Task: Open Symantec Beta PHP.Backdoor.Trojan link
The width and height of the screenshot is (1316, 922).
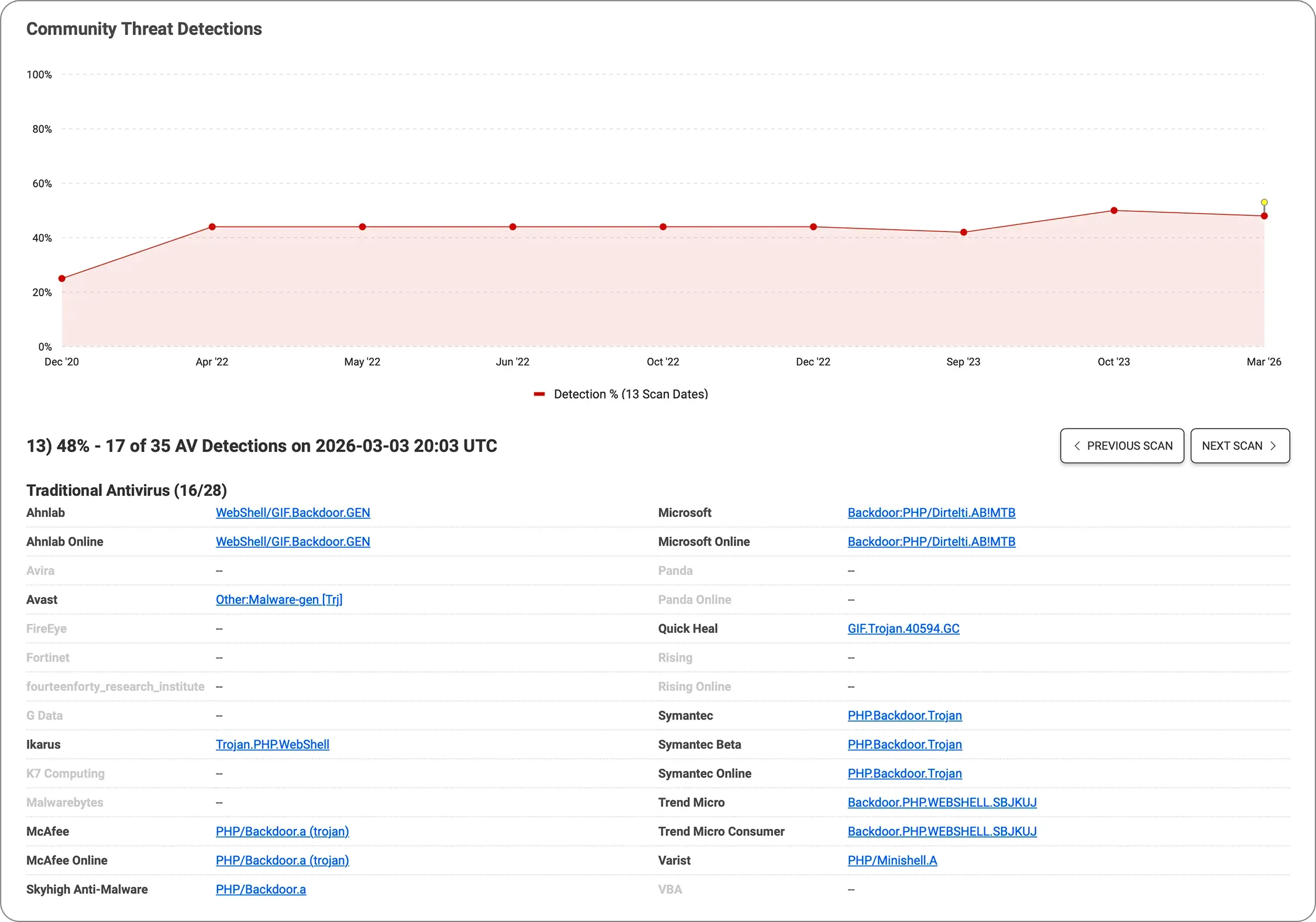Action: pos(905,744)
